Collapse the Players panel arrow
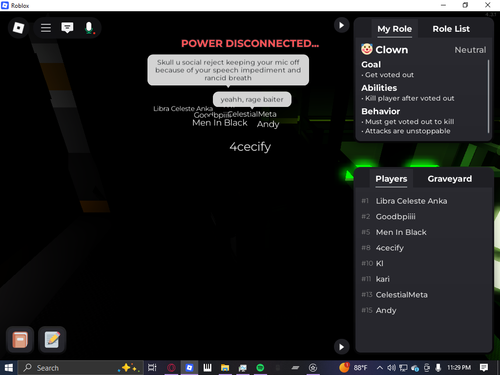The image size is (500, 375). [x=341, y=347]
